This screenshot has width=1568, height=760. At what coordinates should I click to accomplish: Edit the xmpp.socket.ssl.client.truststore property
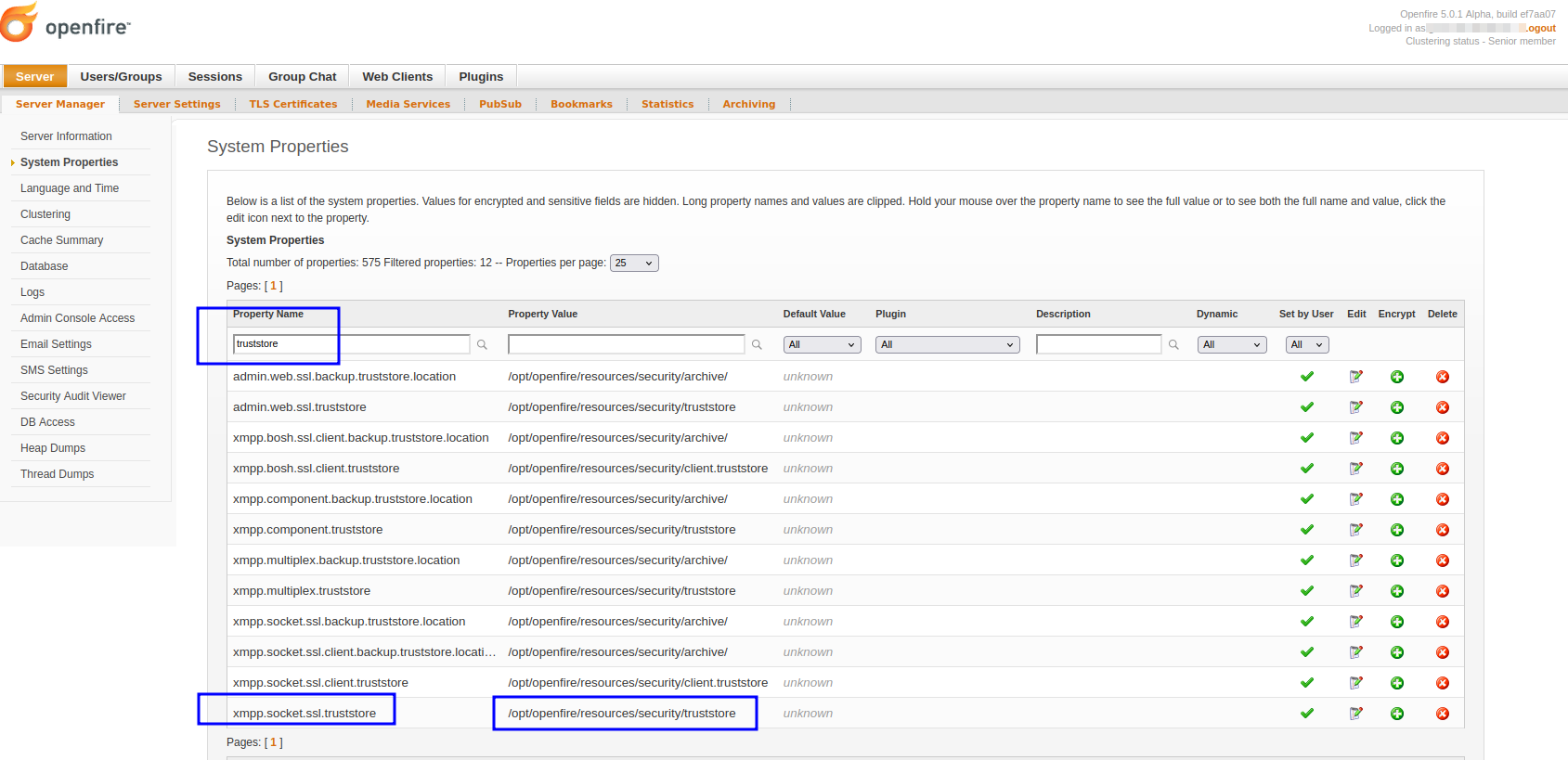(1356, 683)
